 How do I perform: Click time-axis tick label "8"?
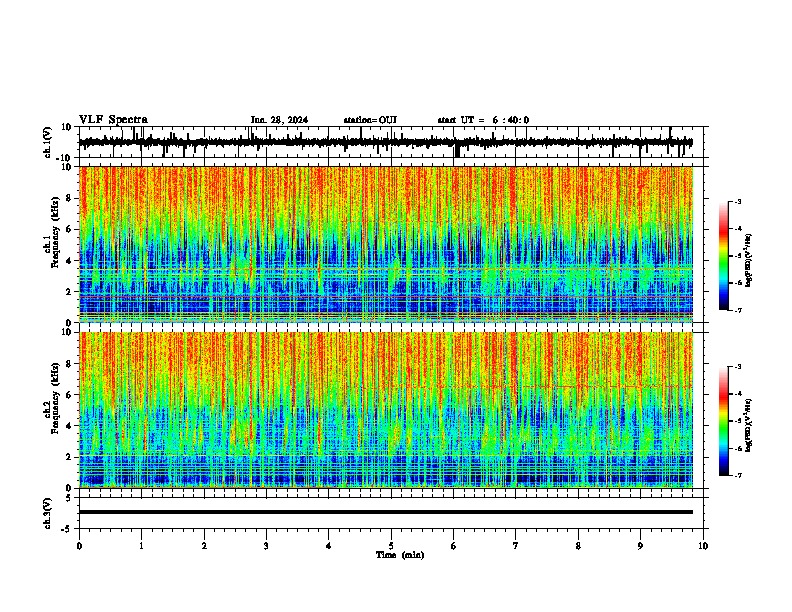[578, 546]
